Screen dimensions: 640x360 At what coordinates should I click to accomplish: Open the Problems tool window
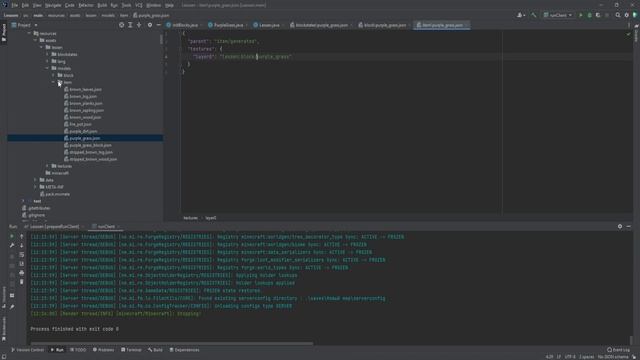click(104, 350)
